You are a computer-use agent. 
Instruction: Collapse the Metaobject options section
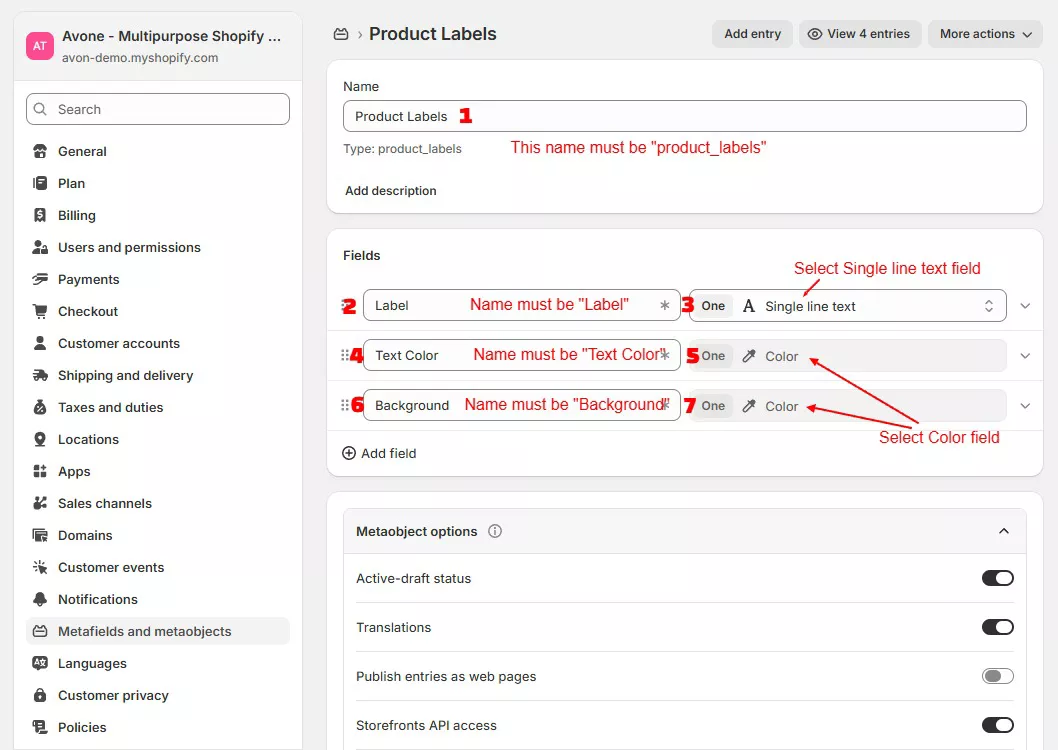1004,532
